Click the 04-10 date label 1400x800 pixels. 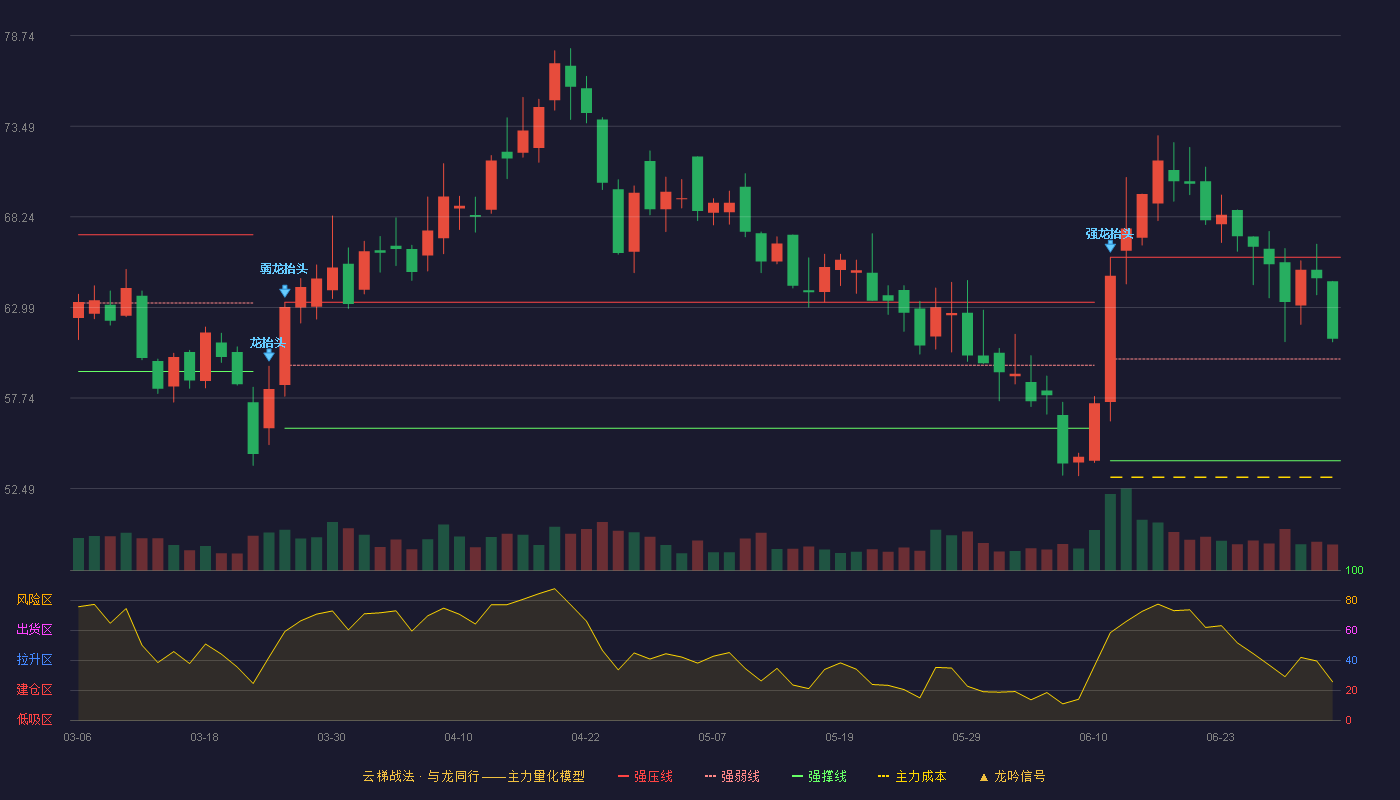click(458, 737)
